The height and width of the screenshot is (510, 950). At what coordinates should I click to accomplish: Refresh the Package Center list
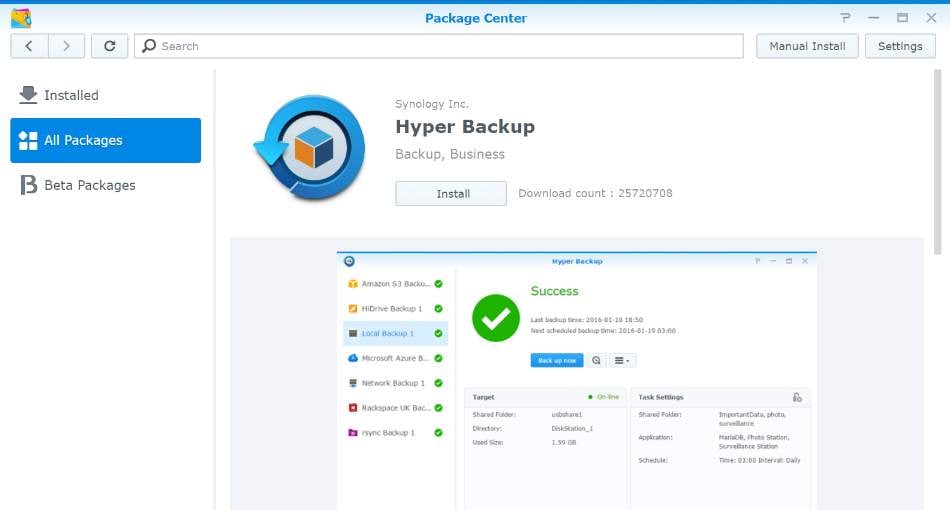click(110, 46)
